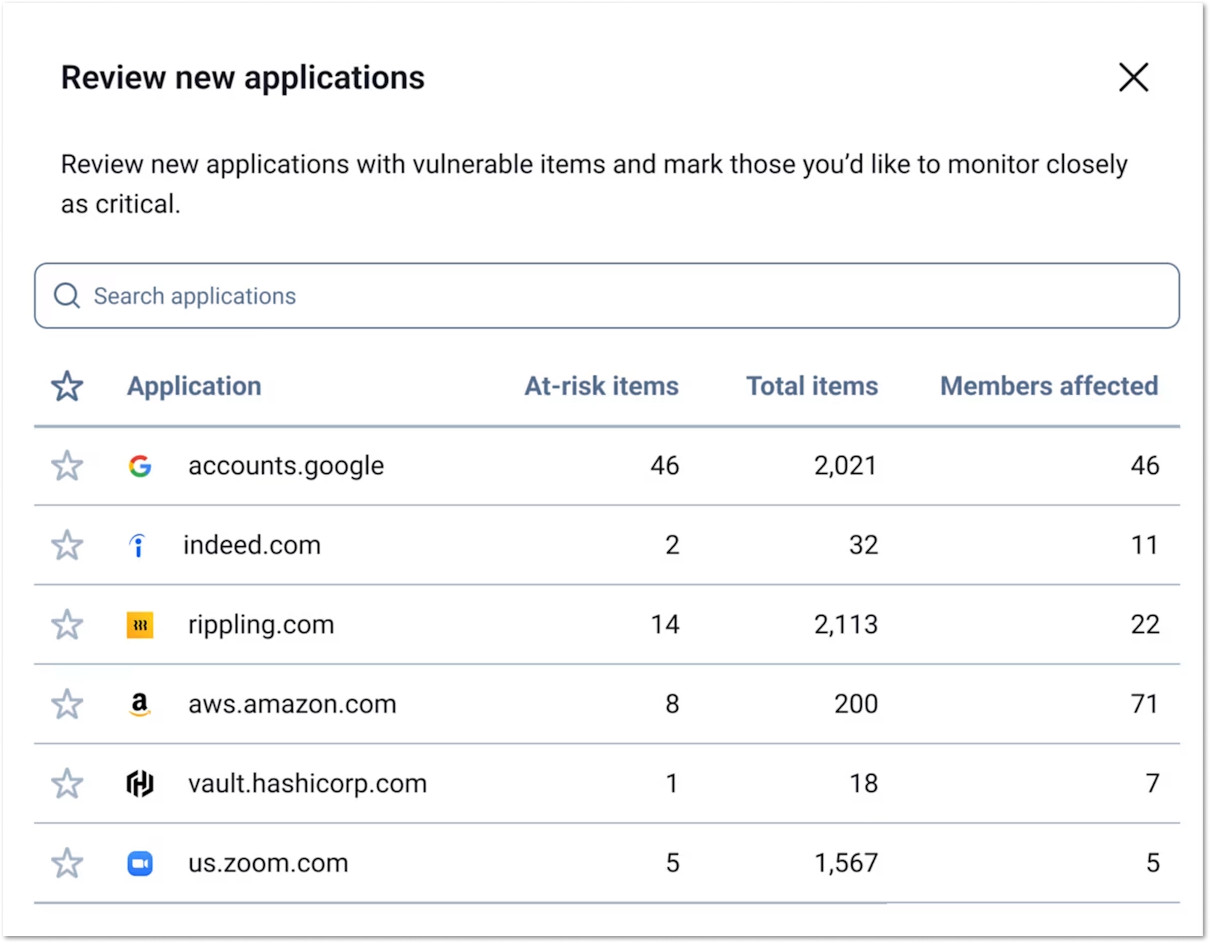1210x943 pixels.
Task: Star the us.zoom.com row
Action: pyautogui.click(x=66, y=862)
